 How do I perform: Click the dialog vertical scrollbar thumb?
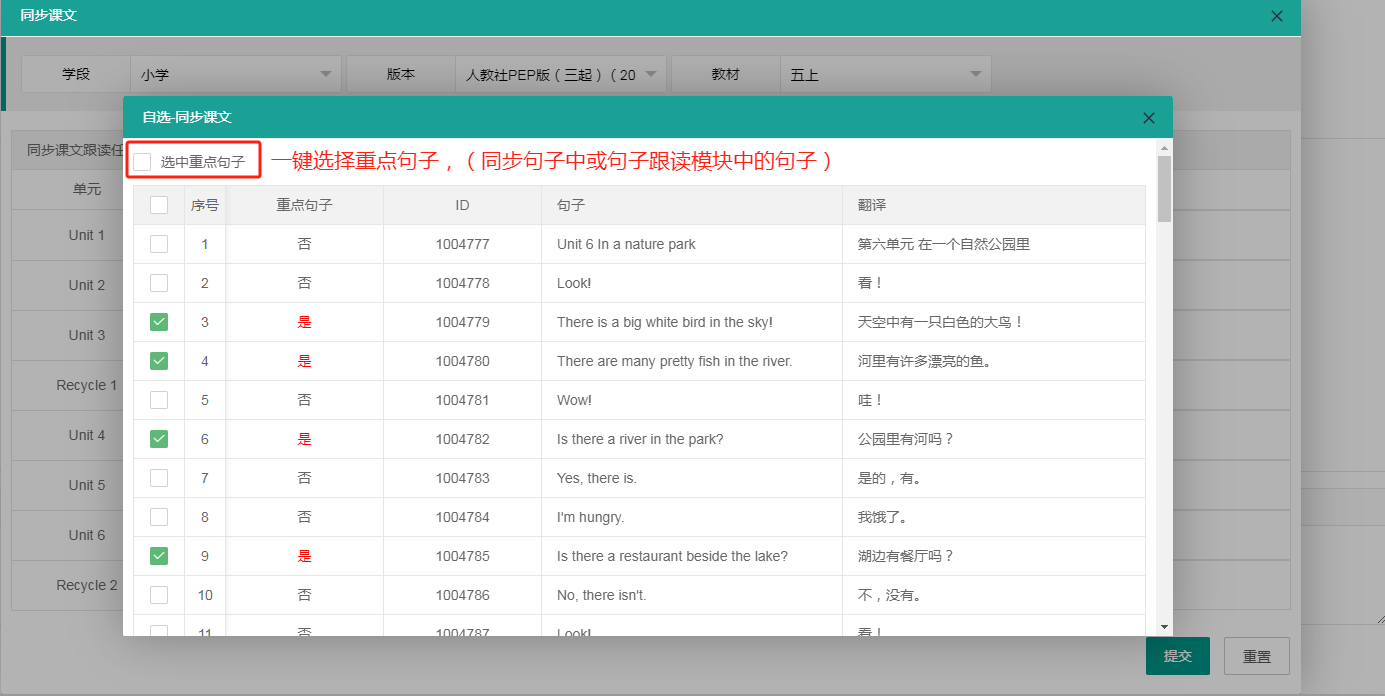(1164, 189)
